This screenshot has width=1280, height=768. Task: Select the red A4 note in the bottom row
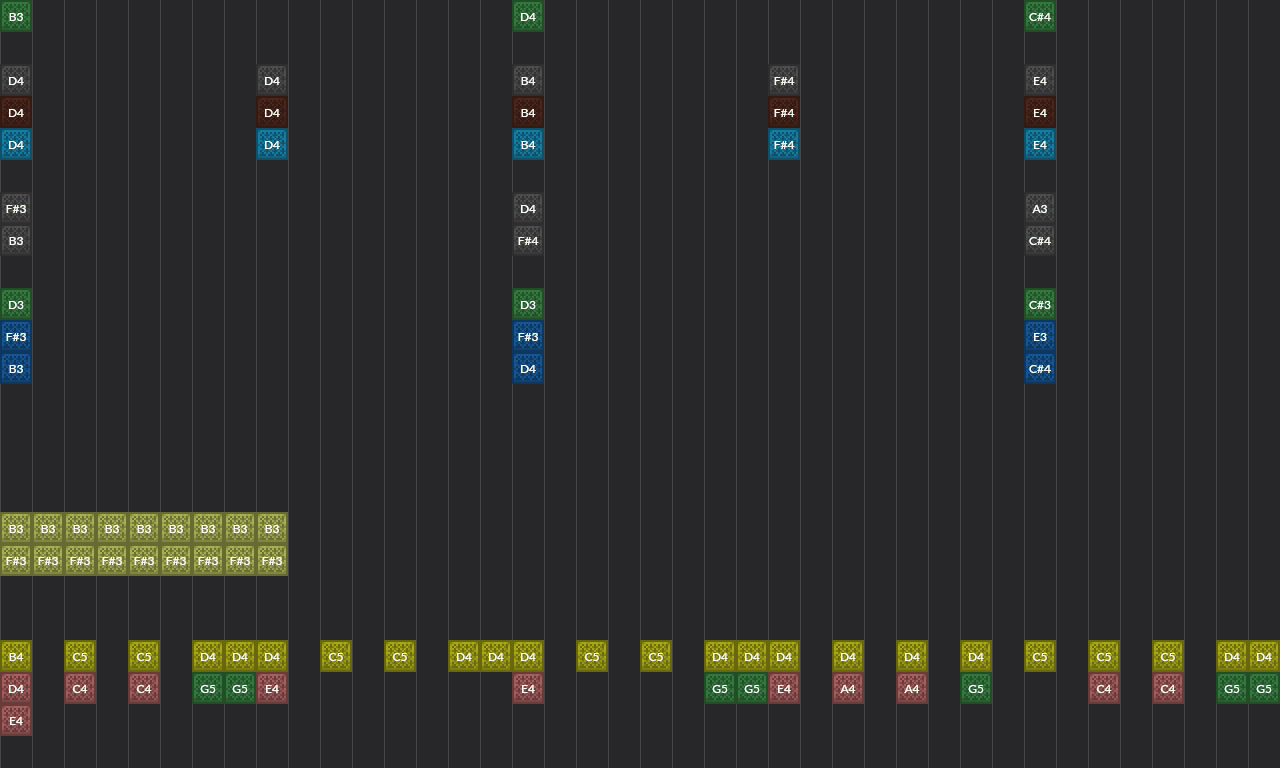point(848,688)
